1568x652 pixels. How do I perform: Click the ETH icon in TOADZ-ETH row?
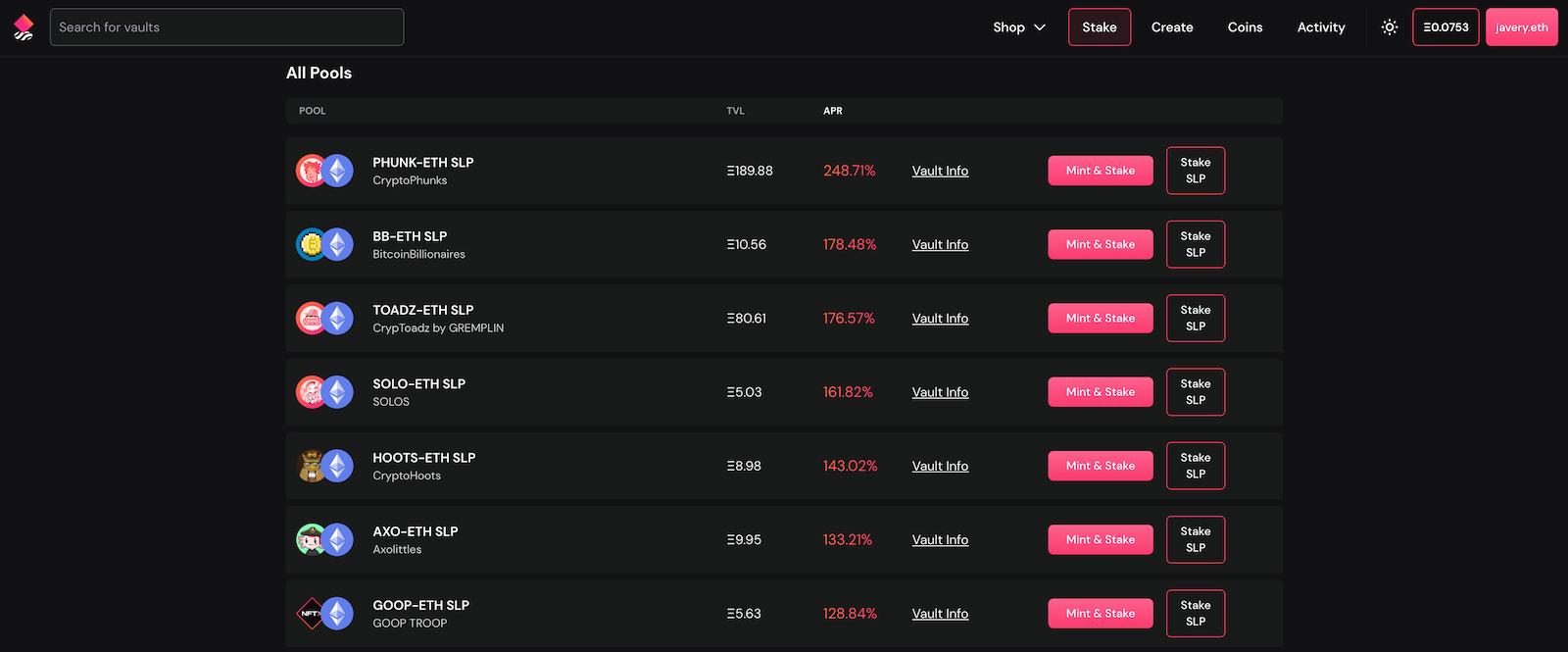pyautogui.click(x=338, y=318)
